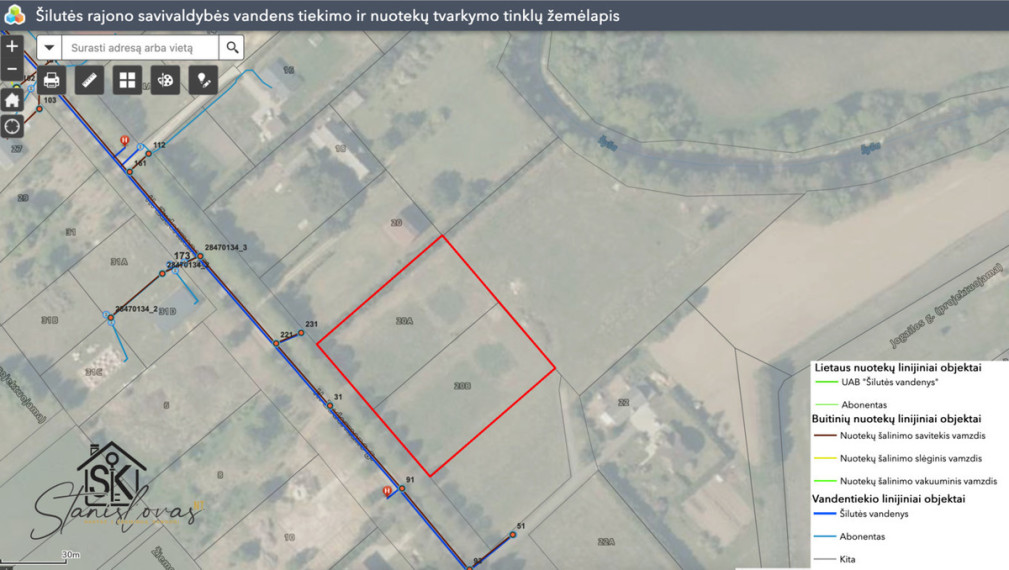Return to the default home extent
The width and height of the screenshot is (1009, 570).
click(12, 100)
